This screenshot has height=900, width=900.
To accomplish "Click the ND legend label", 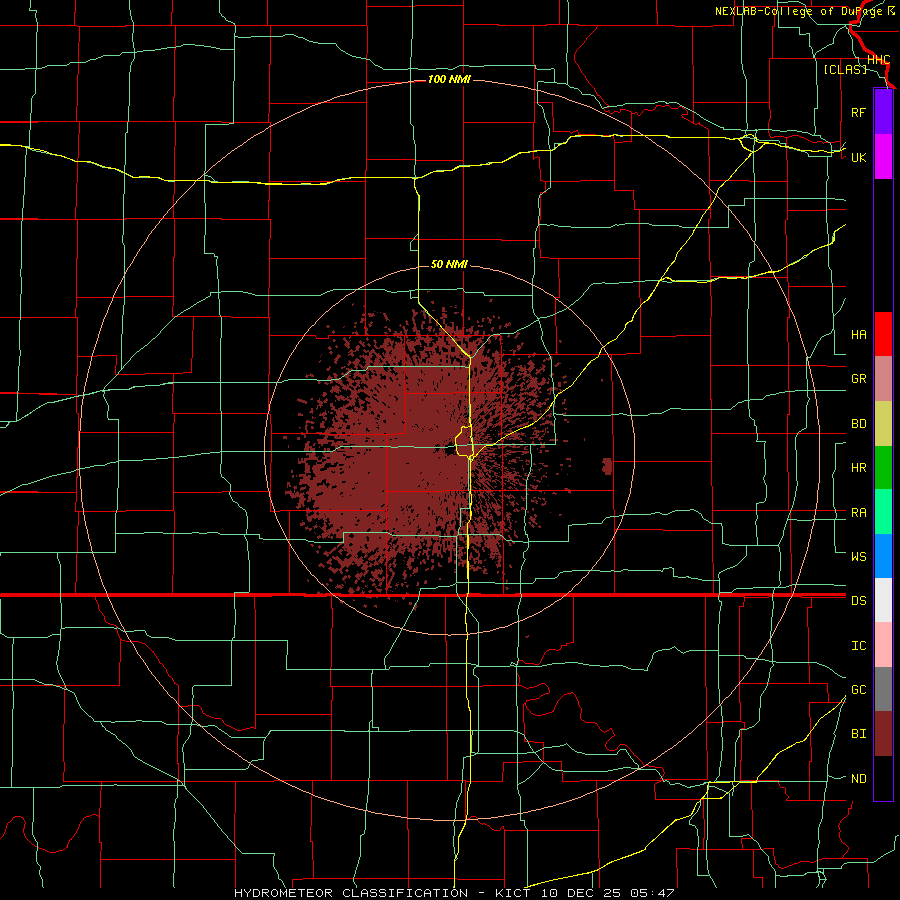I will coord(858,778).
